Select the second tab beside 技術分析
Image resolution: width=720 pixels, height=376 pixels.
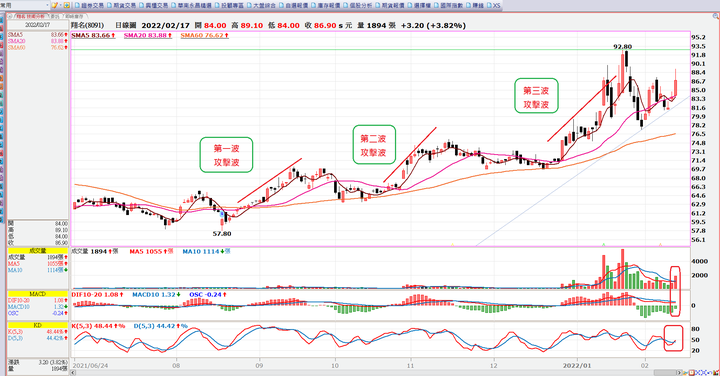[x=55, y=16]
